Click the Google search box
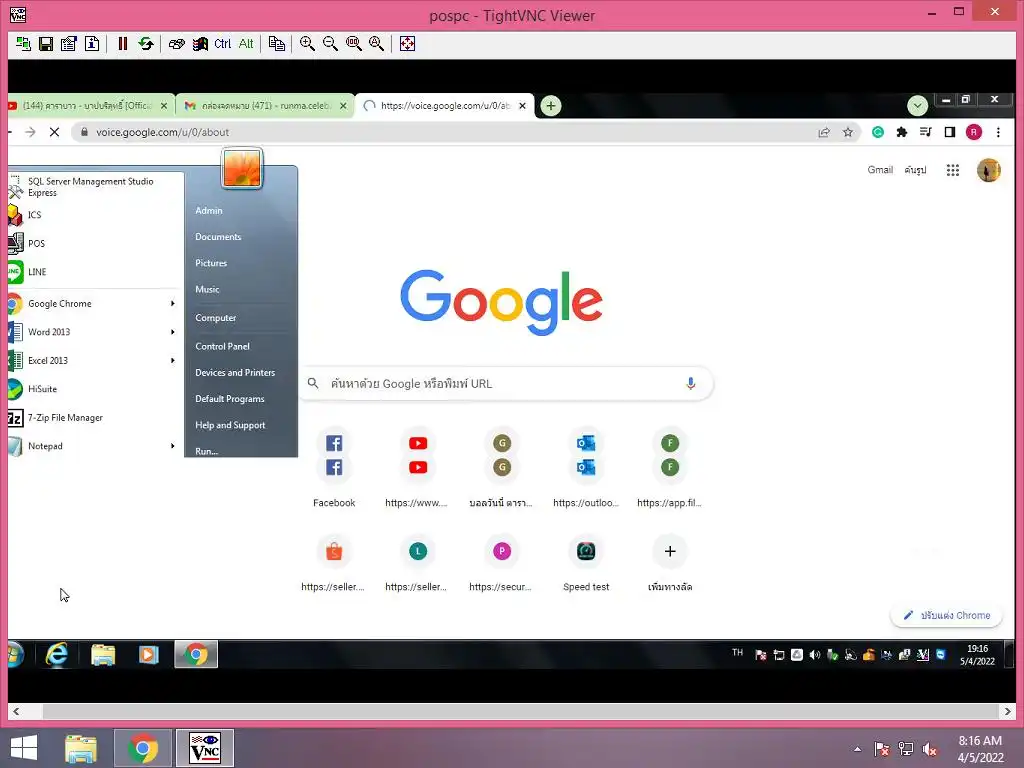Viewport: 1024px width, 768px height. pos(506,383)
